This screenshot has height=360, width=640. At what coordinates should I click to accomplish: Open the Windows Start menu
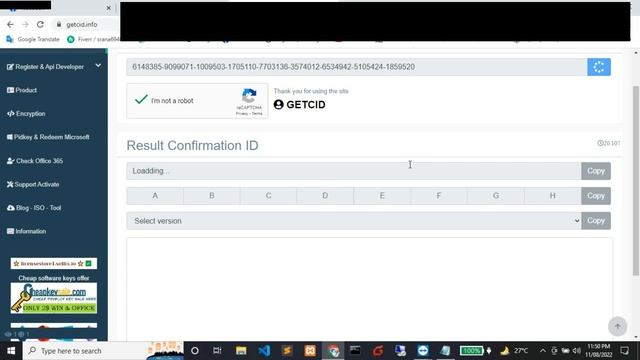tap(11, 351)
